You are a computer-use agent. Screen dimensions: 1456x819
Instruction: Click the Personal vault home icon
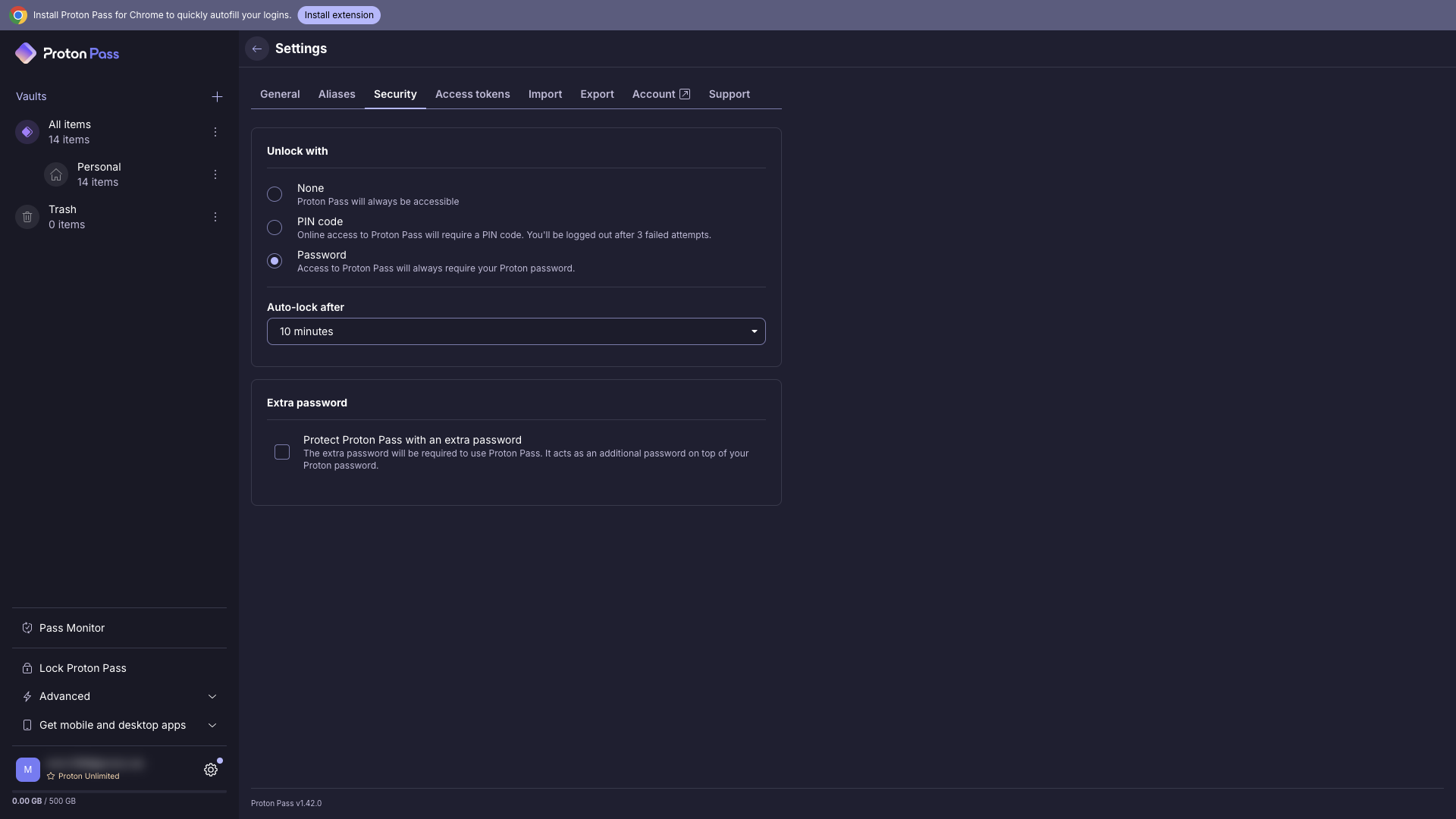tap(56, 174)
